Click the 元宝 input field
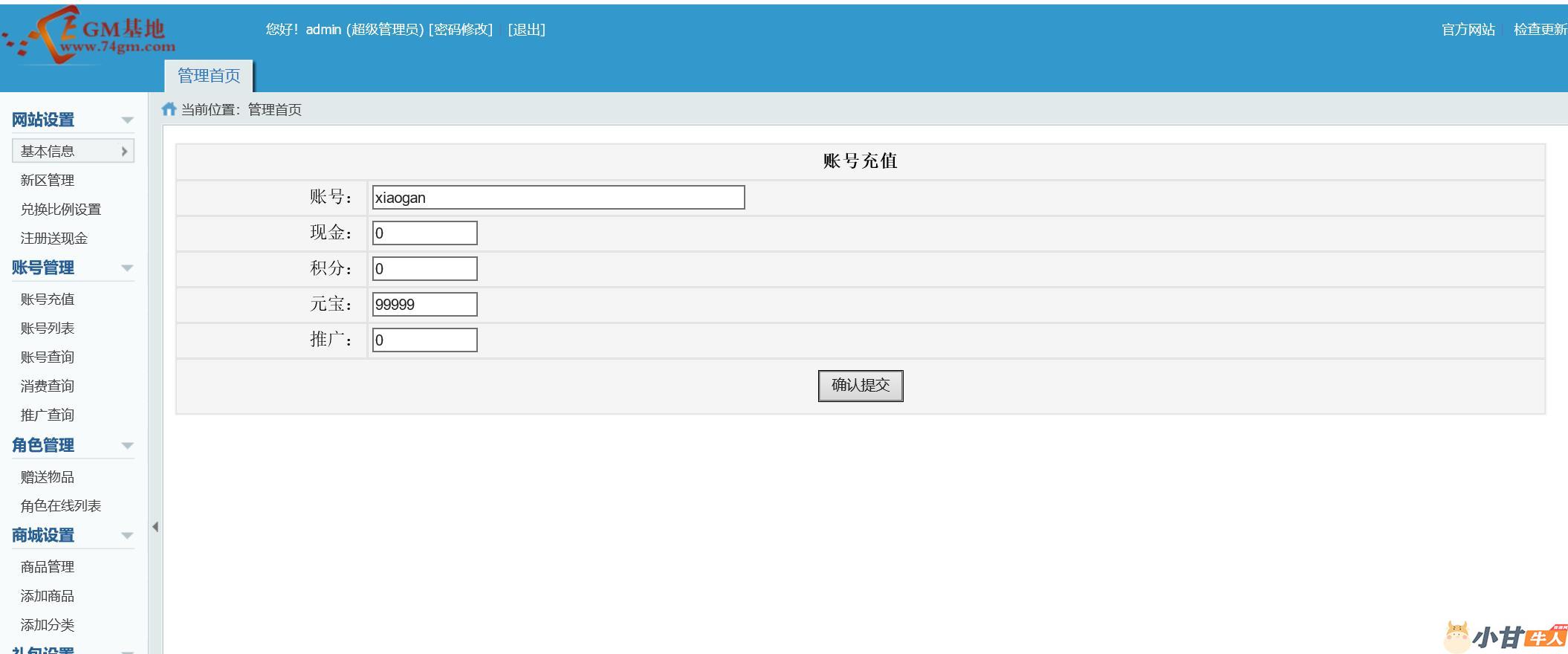This screenshot has width=1568, height=654. 424,305
